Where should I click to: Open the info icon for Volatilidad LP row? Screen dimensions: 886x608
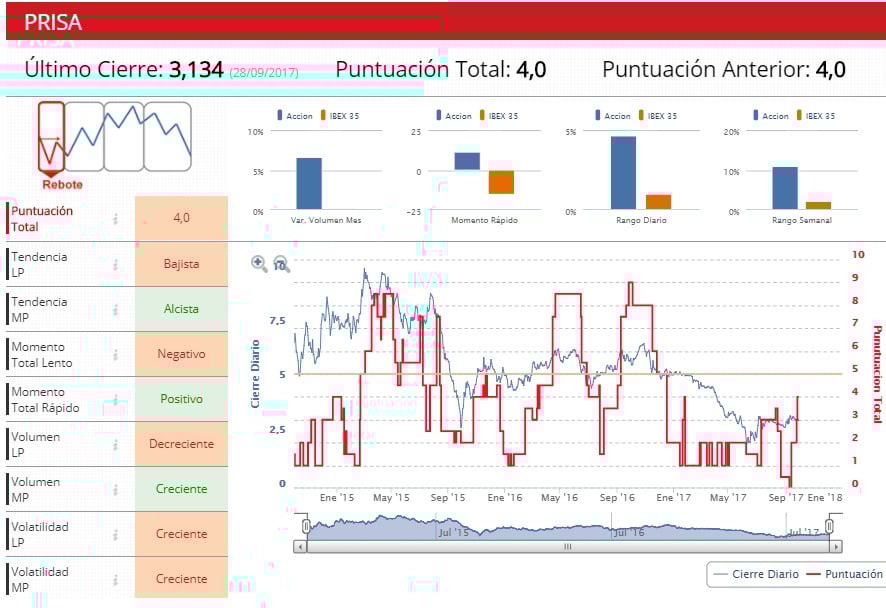coord(115,535)
